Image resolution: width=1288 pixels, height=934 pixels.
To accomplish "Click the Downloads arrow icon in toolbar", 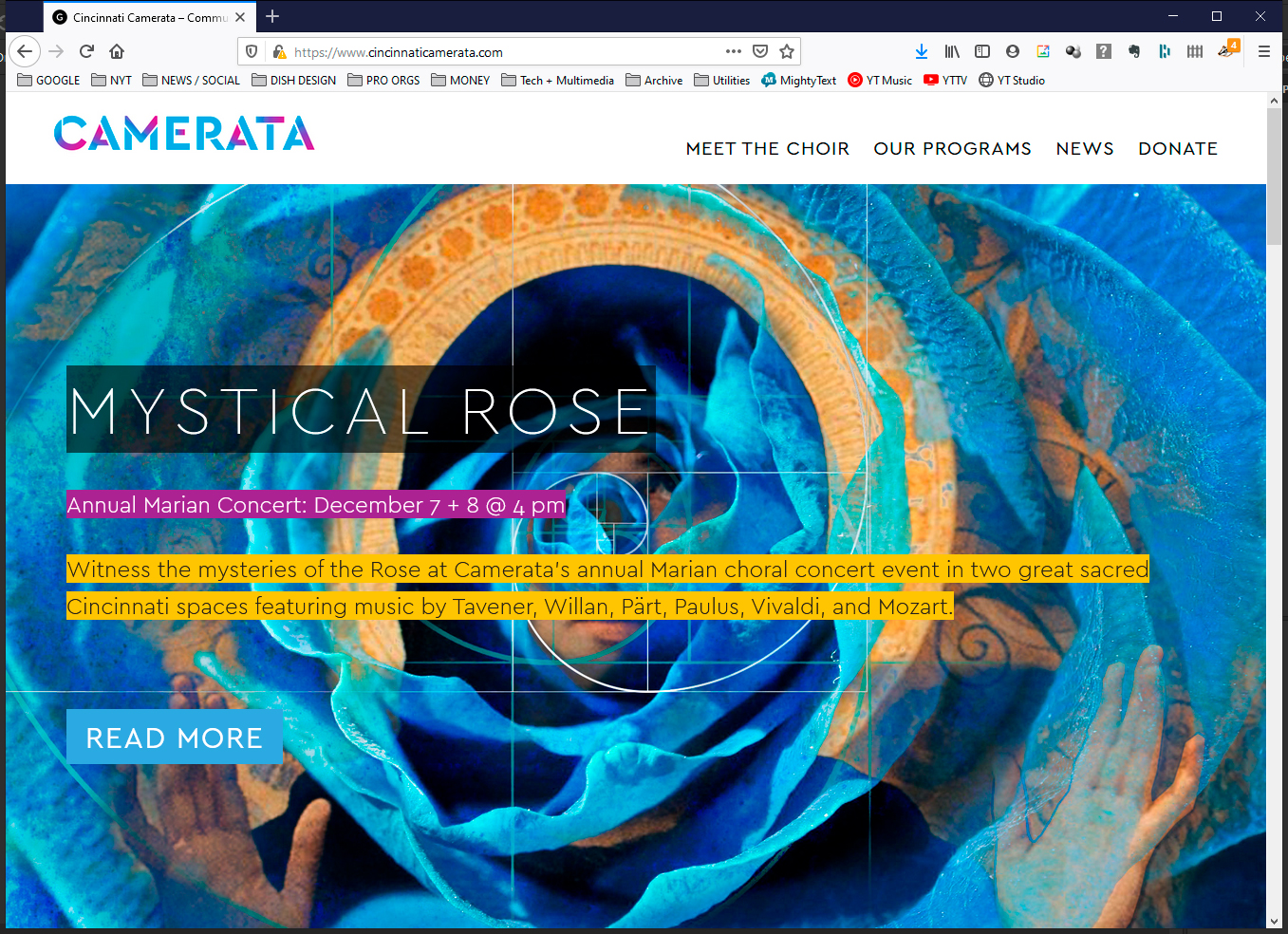I will pos(921,51).
